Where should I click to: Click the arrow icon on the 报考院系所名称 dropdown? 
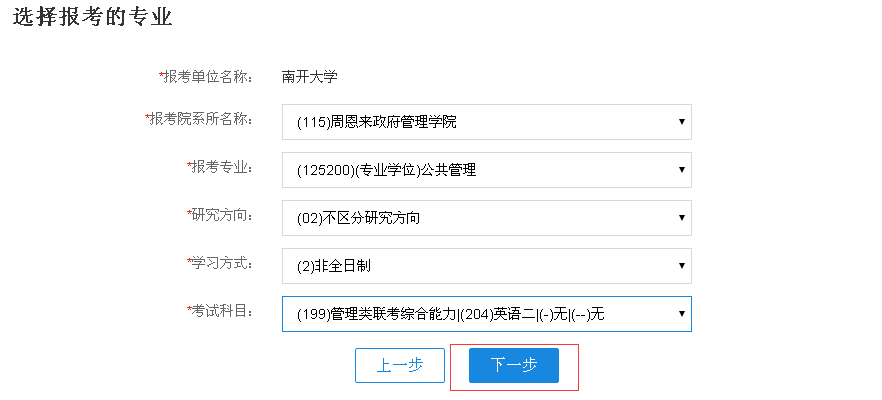pyautogui.click(x=681, y=122)
